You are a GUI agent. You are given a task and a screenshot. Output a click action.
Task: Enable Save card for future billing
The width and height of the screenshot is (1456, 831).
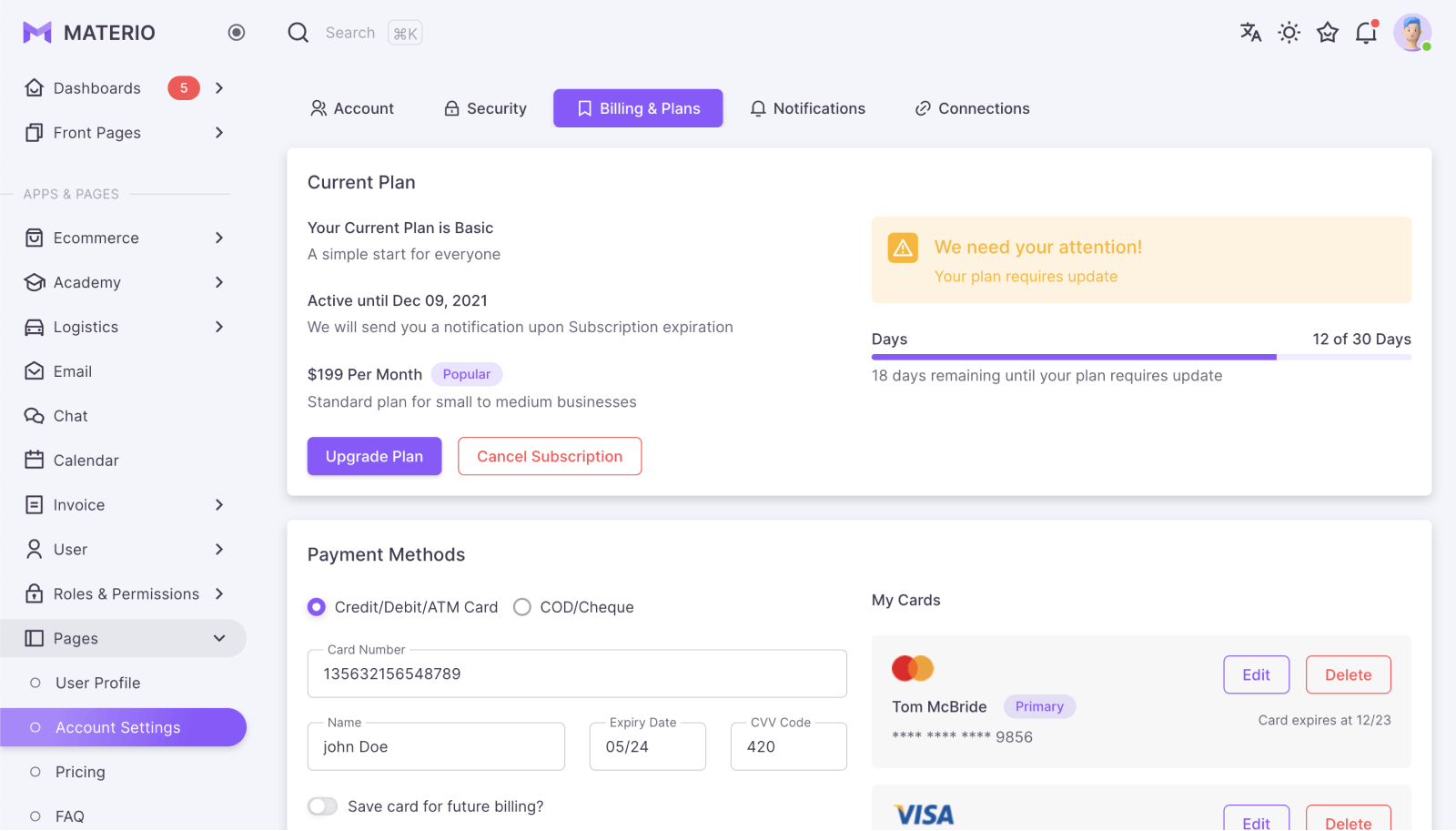point(322,806)
